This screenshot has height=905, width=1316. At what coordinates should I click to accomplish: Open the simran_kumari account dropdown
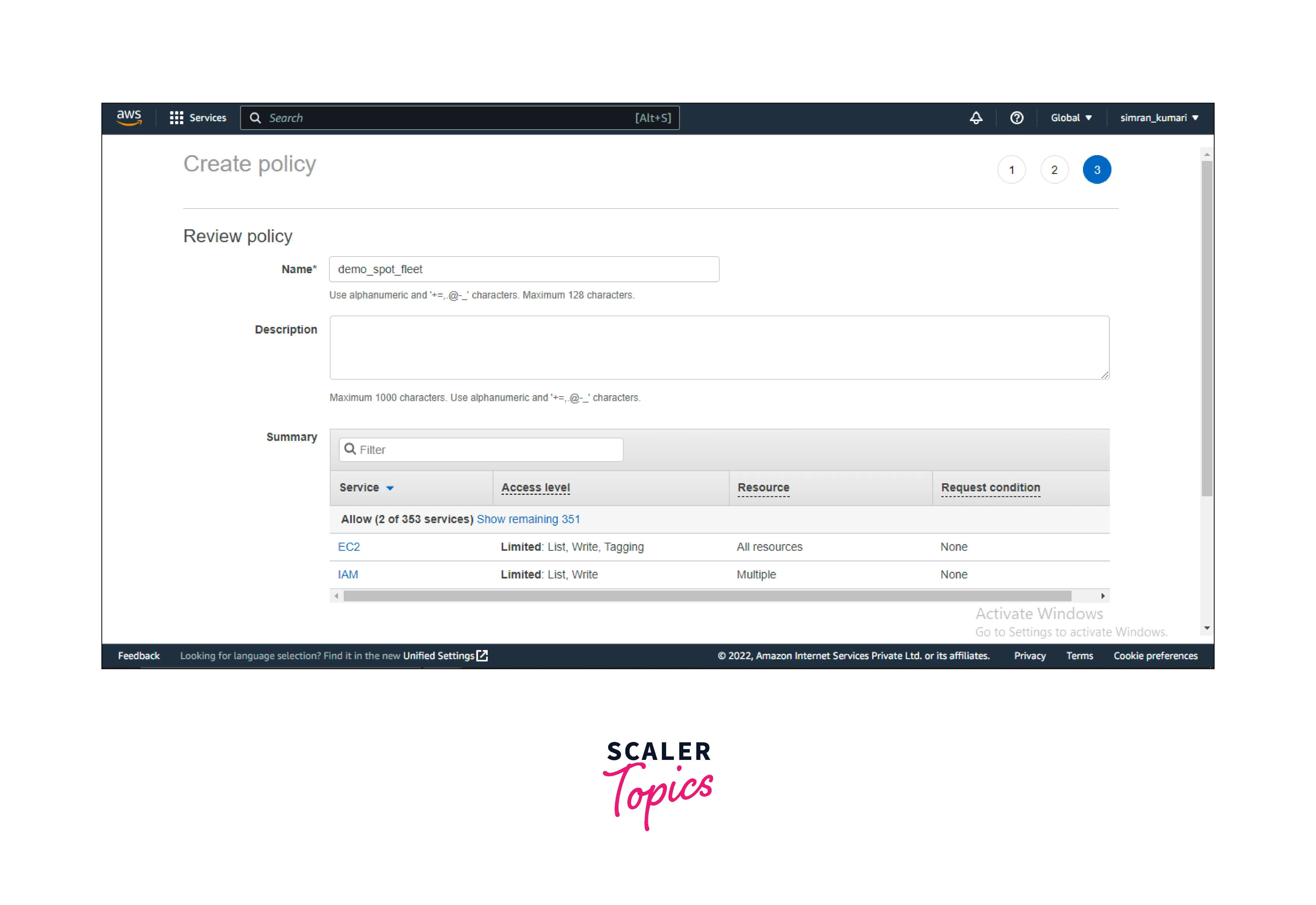click(x=1158, y=118)
